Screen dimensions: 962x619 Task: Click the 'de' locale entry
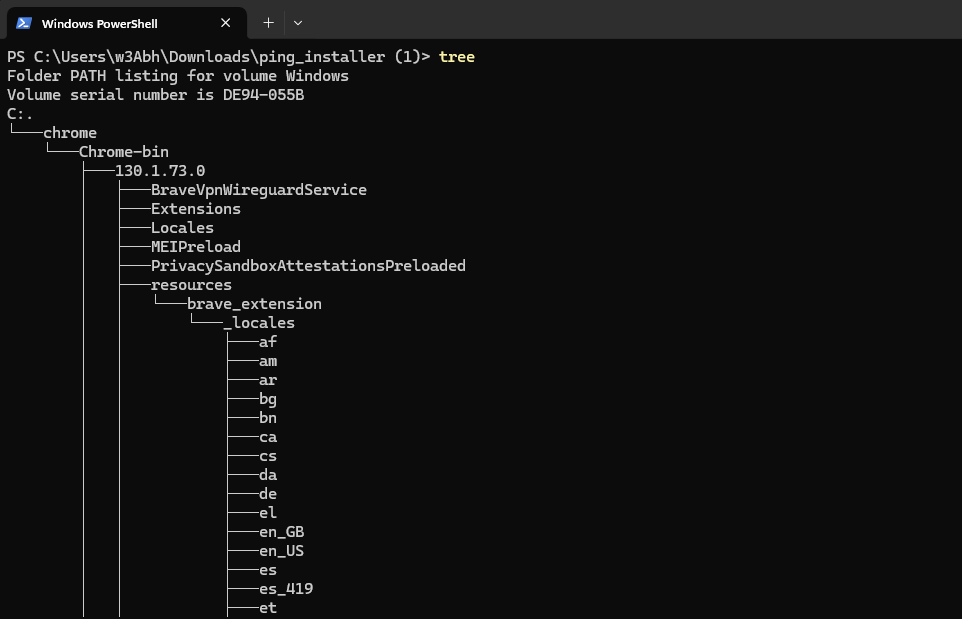(x=268, y=494)
